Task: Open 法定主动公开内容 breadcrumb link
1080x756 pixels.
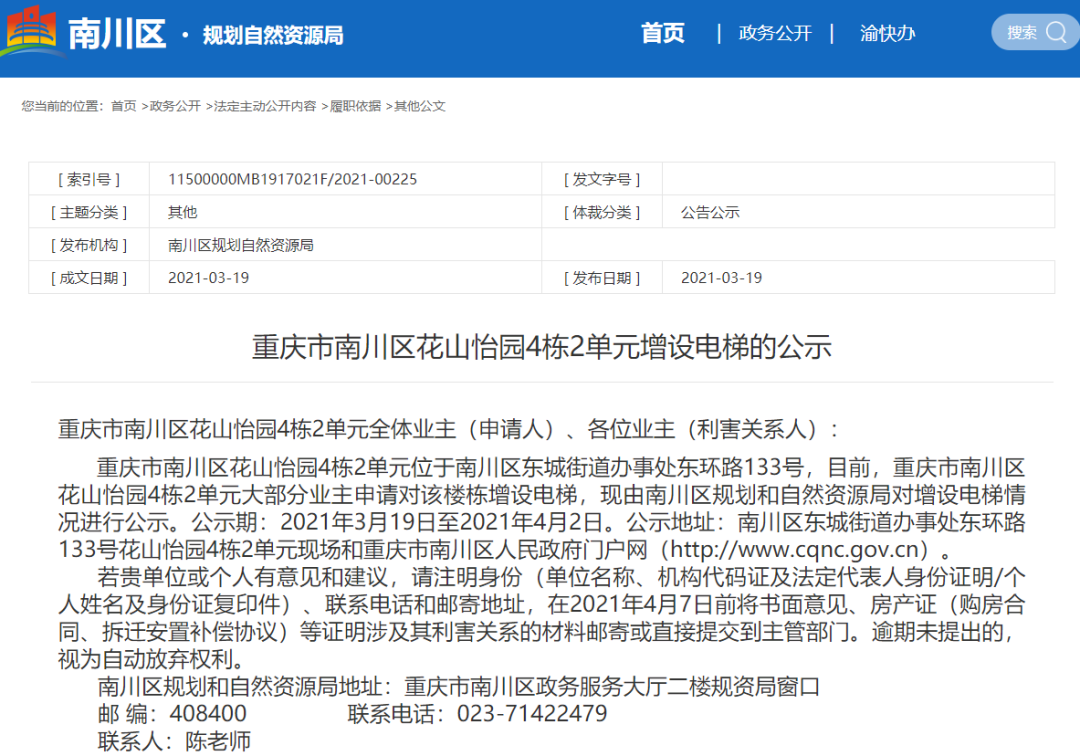Action: tap(264, 106)
